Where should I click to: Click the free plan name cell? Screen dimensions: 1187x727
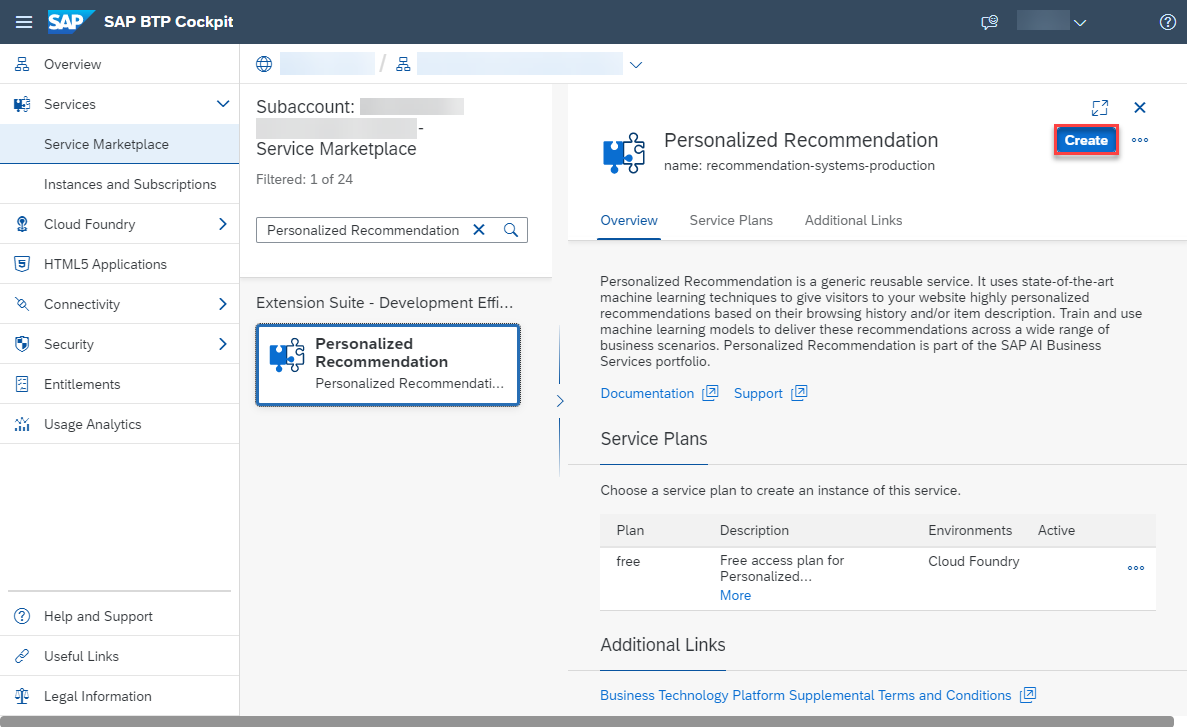628,561
